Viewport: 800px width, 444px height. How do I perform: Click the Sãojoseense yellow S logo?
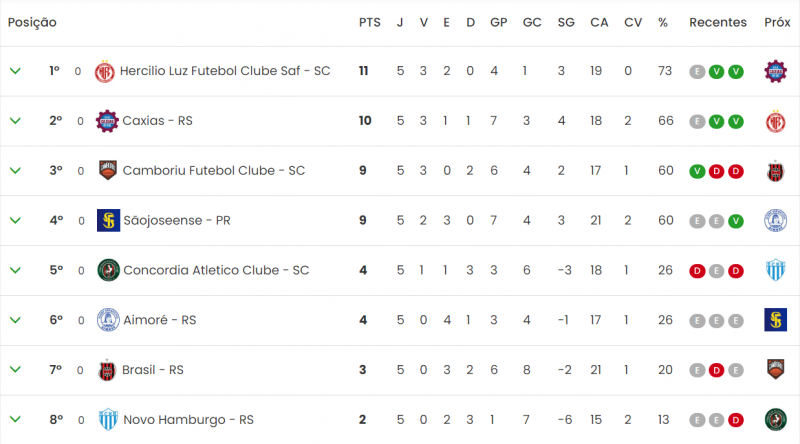pyautogui.click(x=108, y=220)
